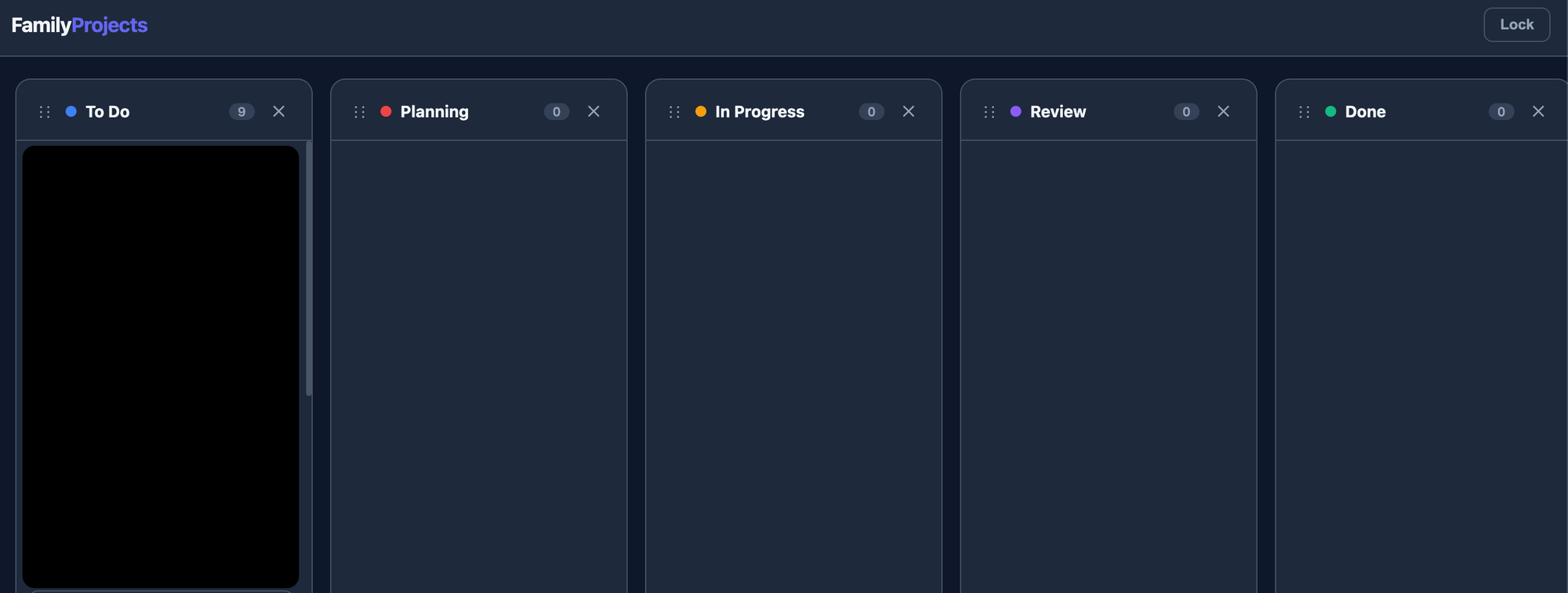Viewport: 1568px width, 593px height.
Task: Delete the Planning column with X
Action: pyautogui.click(x=593, y=111)
